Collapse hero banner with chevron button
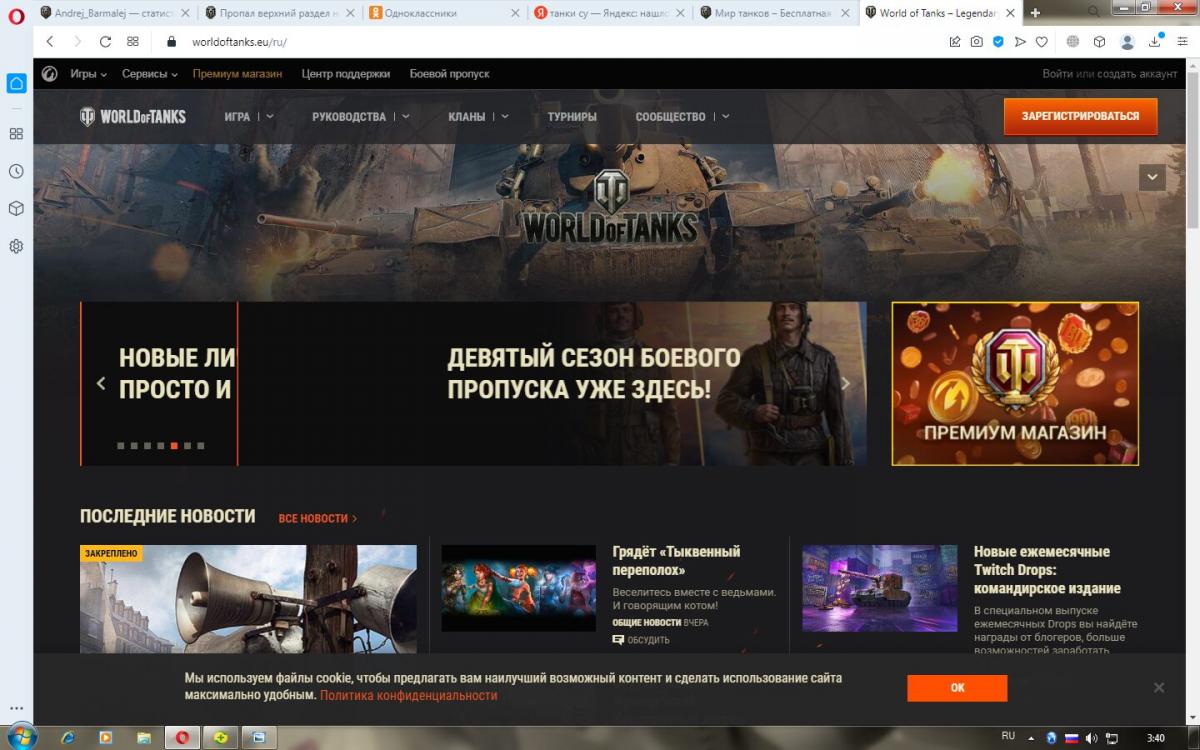This screenshot has width=1200, height=750. point(1152,177)
